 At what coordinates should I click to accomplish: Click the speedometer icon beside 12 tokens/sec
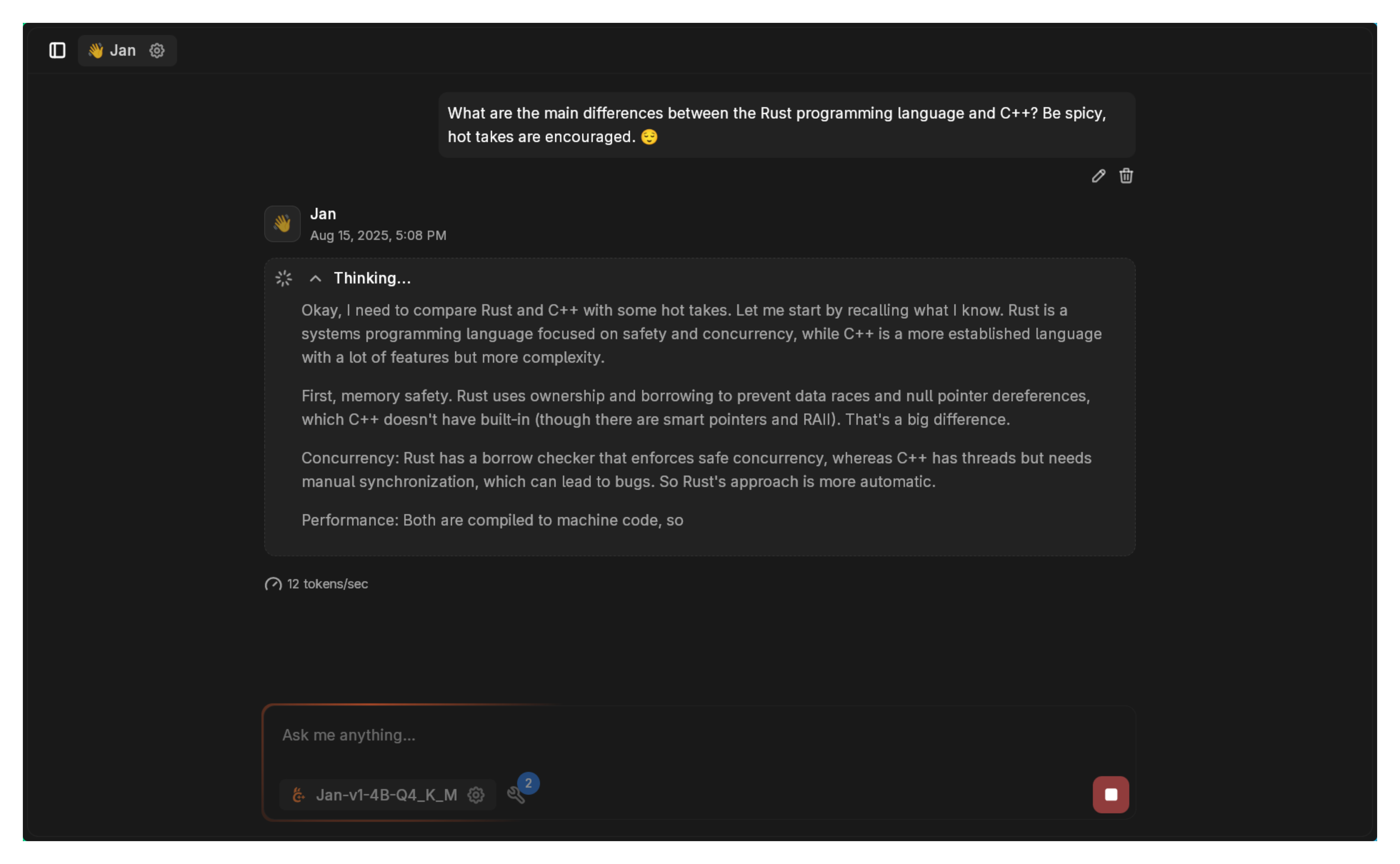[273, 584]
